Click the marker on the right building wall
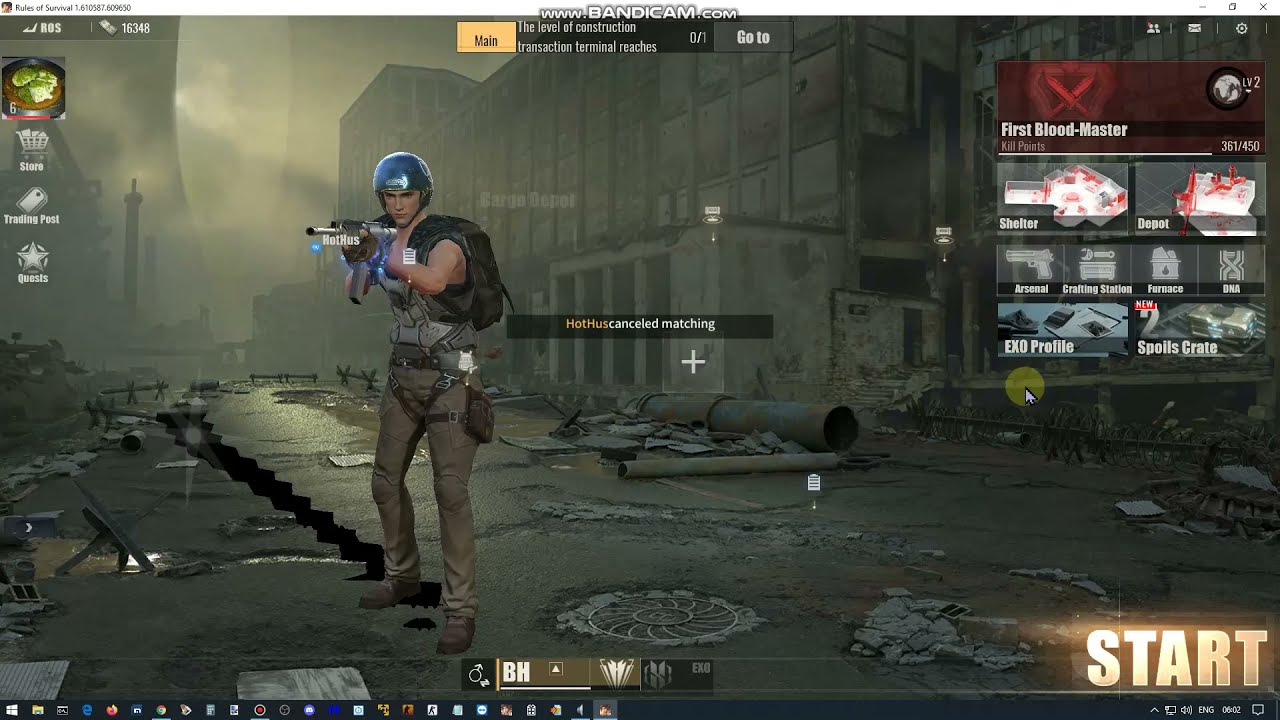 click(x=944, y=236)
